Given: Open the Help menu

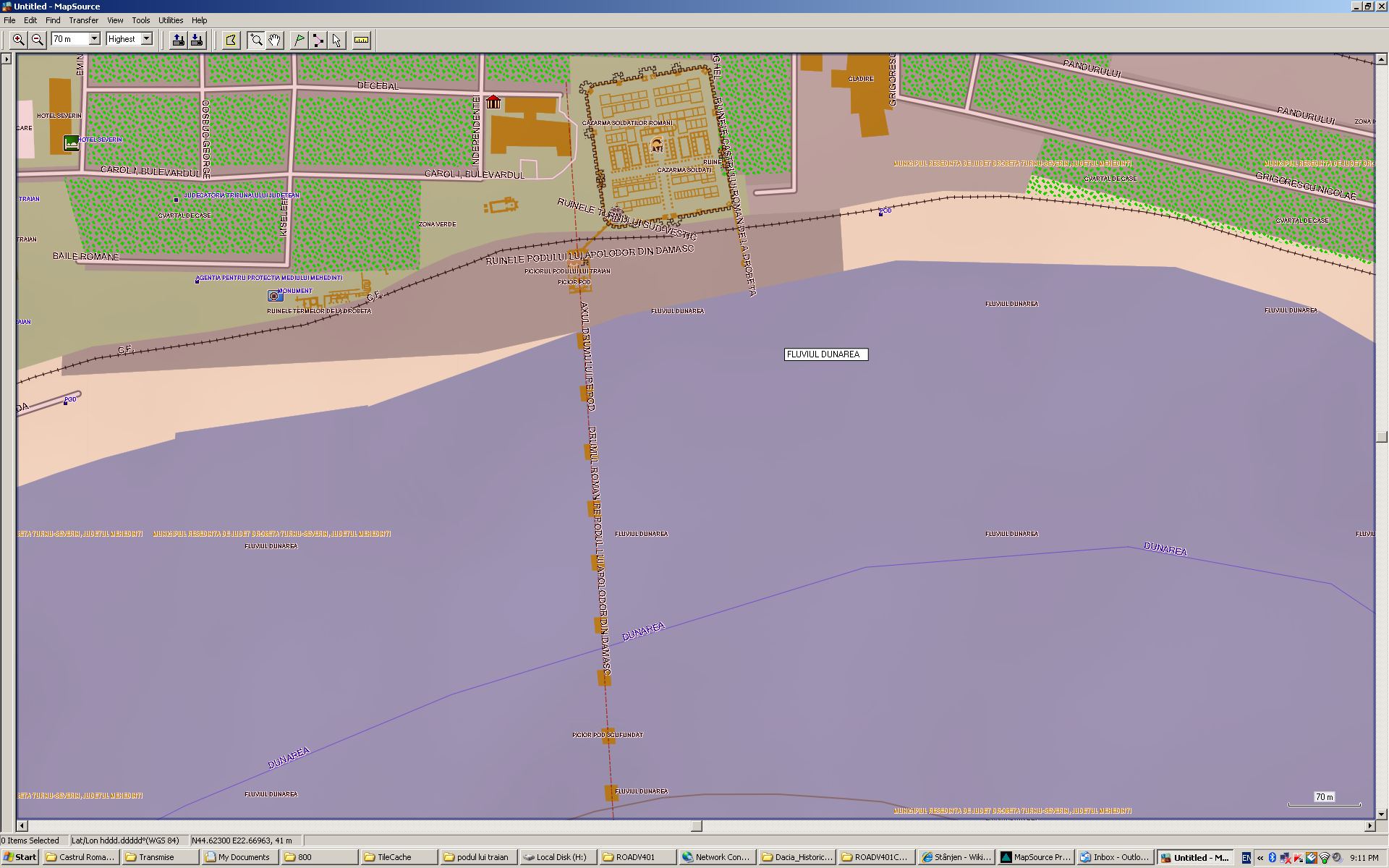Looking at the screenshot, I should coord(199,20).
